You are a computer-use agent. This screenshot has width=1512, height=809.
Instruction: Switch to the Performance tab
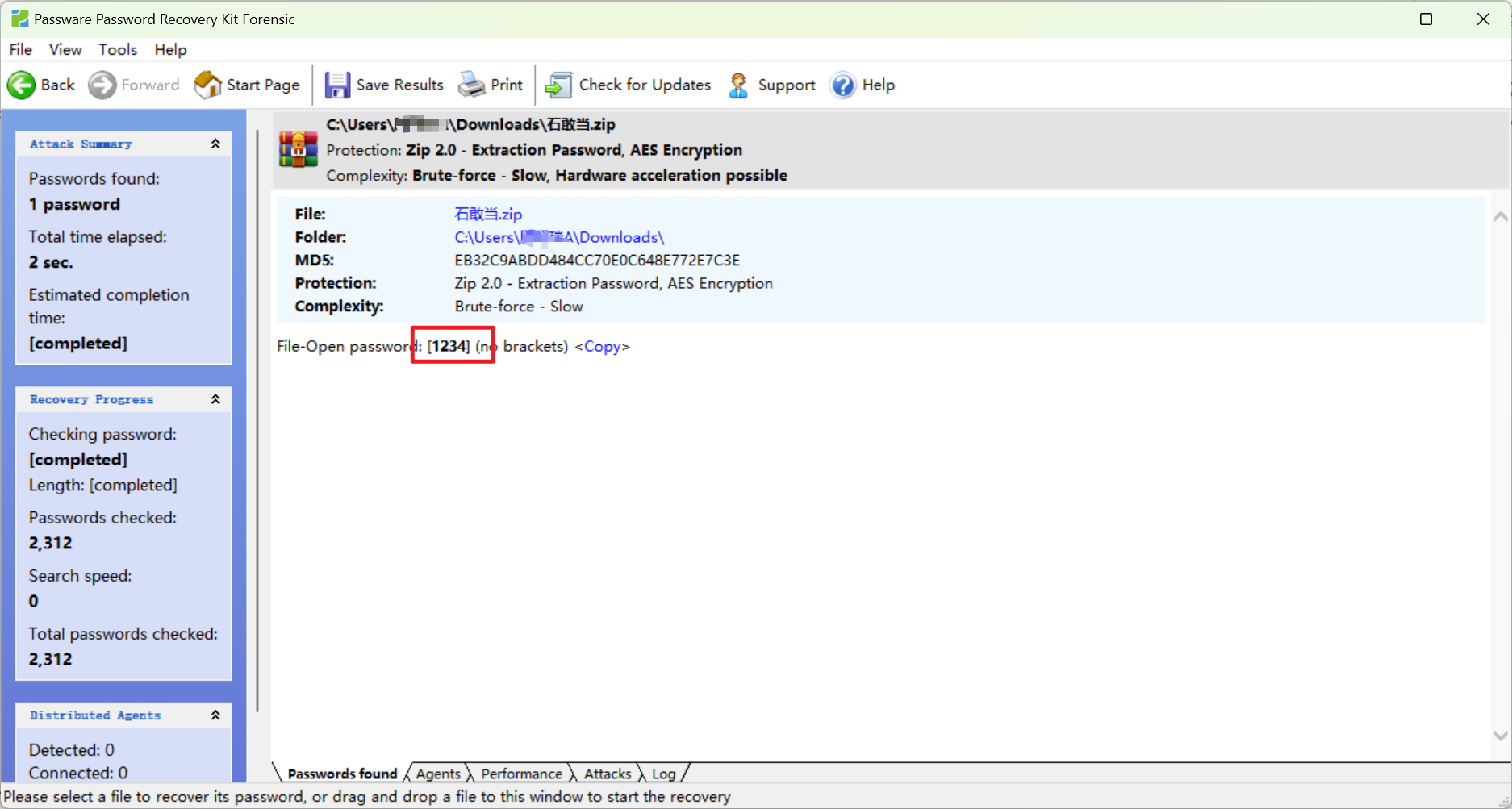tap(521, 774)
